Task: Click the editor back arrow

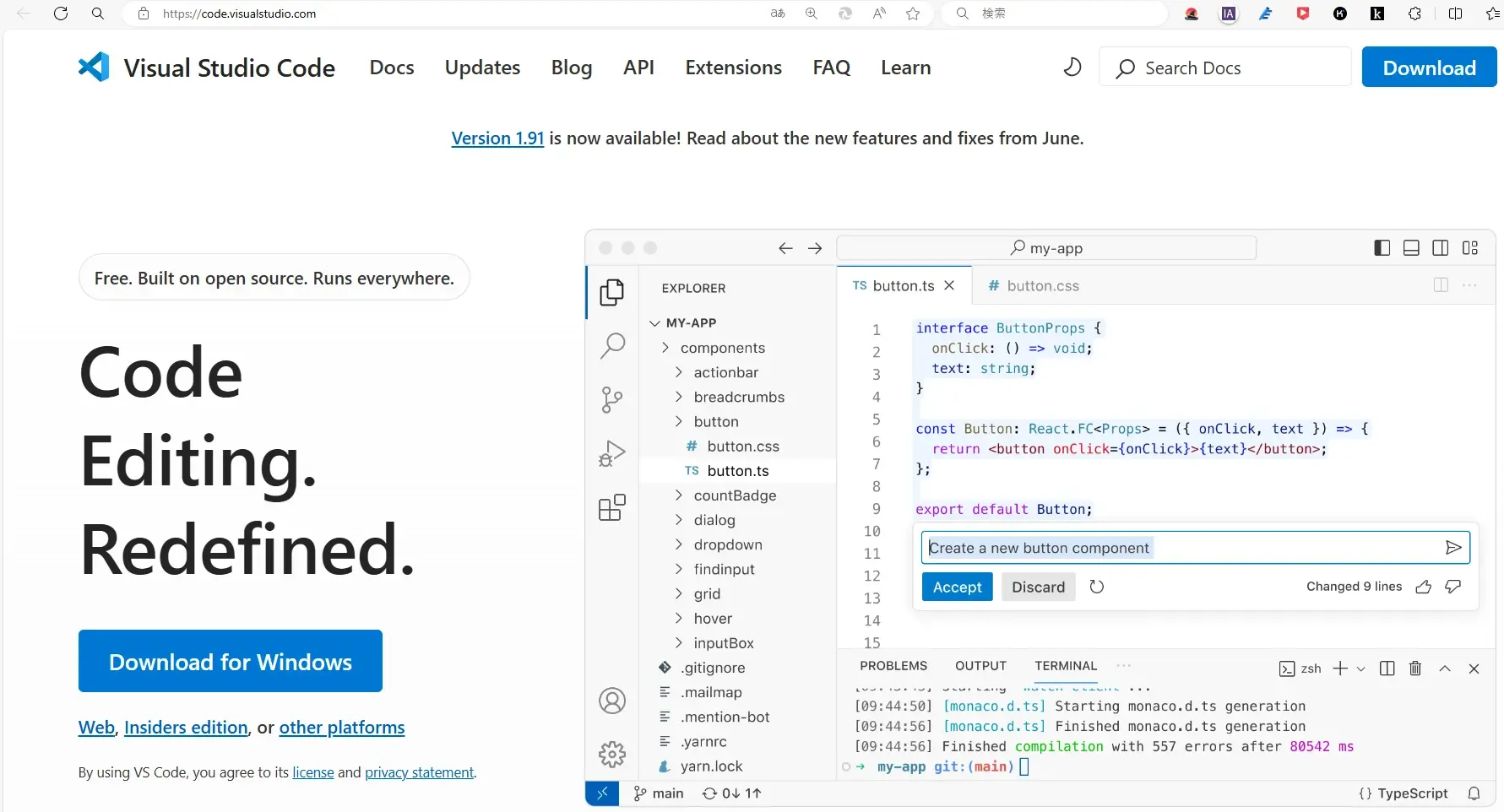Action: click(x=785, y=248)
